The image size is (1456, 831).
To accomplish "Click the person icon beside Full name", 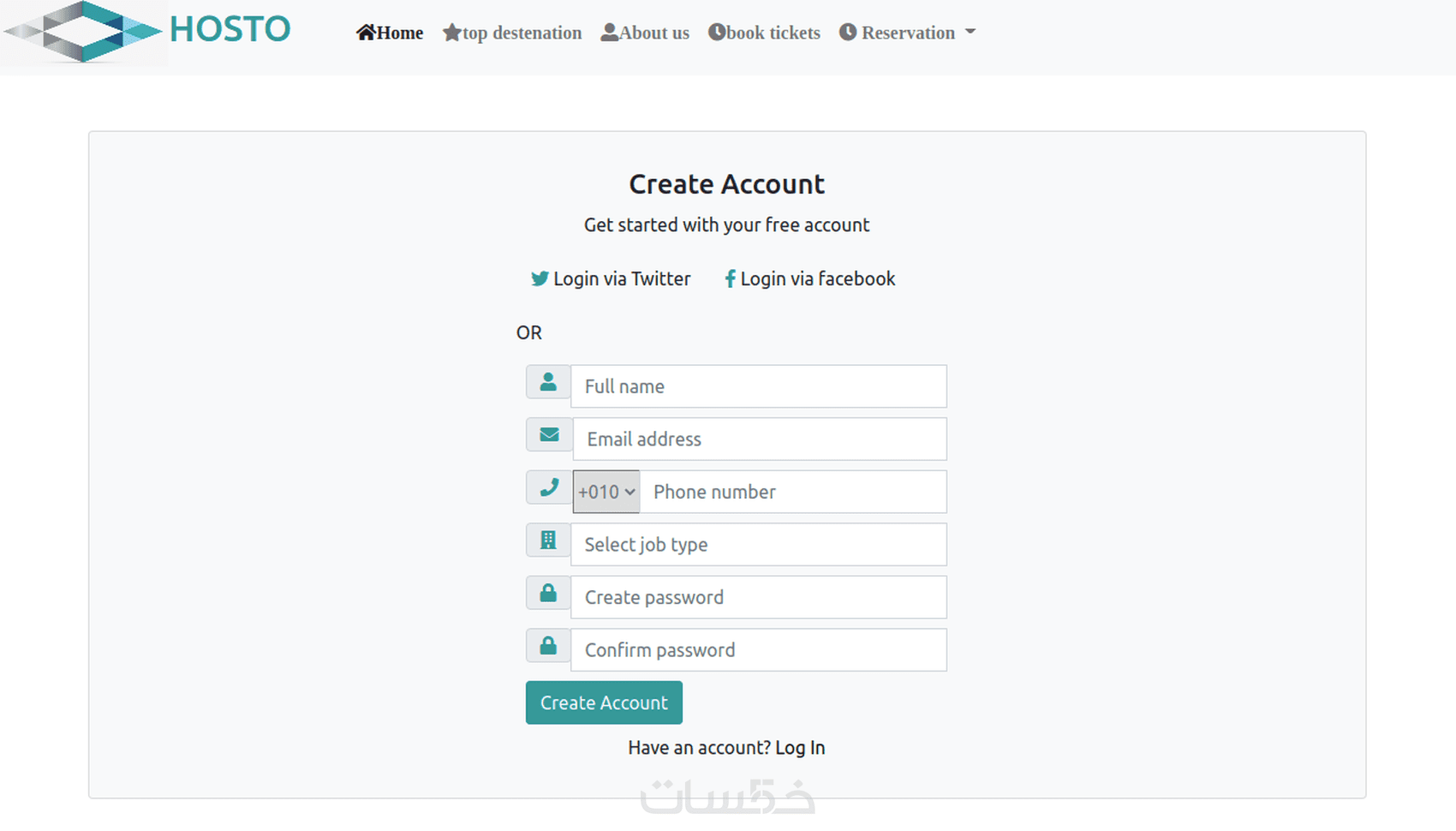I will (x=548, y=382).
